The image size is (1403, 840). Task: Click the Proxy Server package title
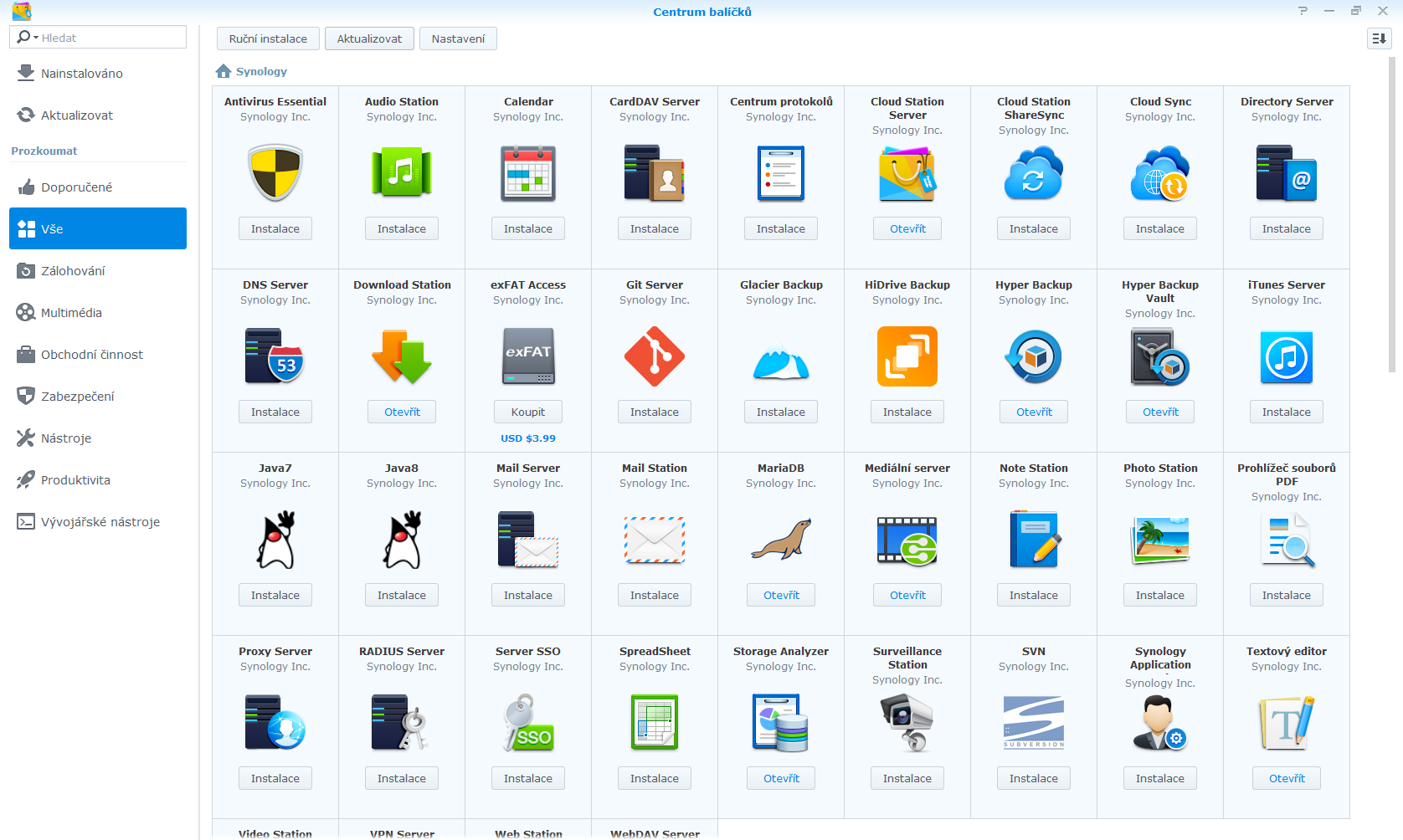[x=275, y=651]
